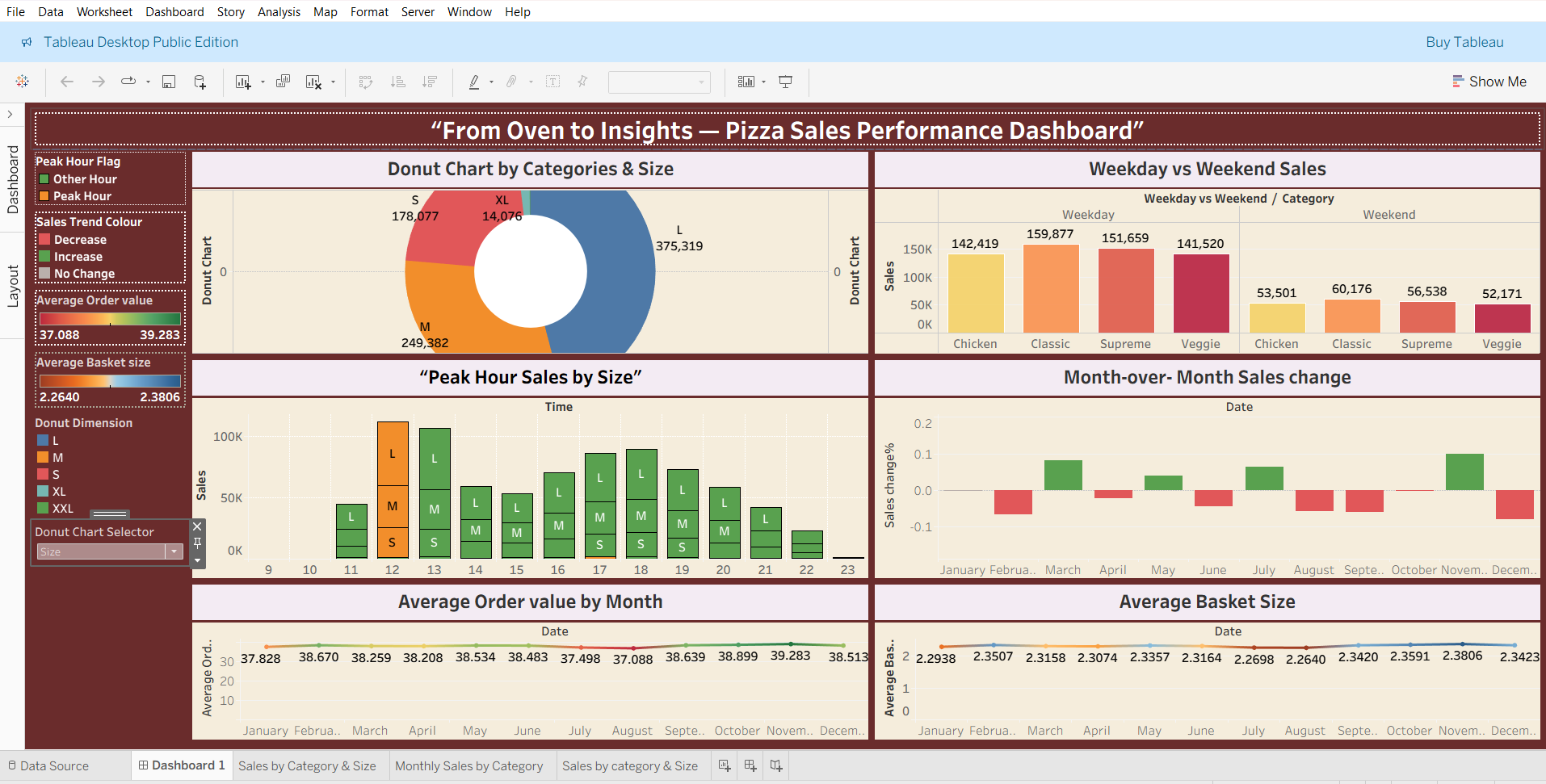Switch to Monthly Sales by Category tab
Image resolution: width=1546 pixels, height=784 pixels.
(469, 765)
